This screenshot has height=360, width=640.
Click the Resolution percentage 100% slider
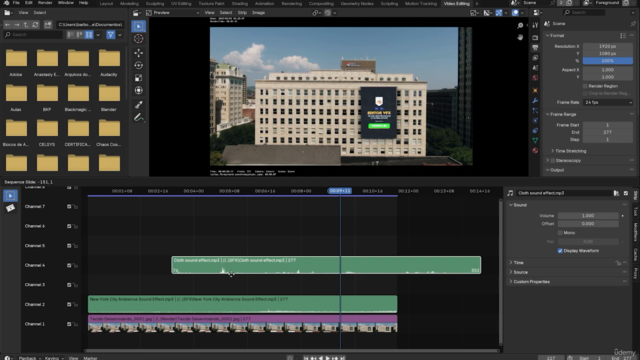pyautogui.click(x=608, y=61)
